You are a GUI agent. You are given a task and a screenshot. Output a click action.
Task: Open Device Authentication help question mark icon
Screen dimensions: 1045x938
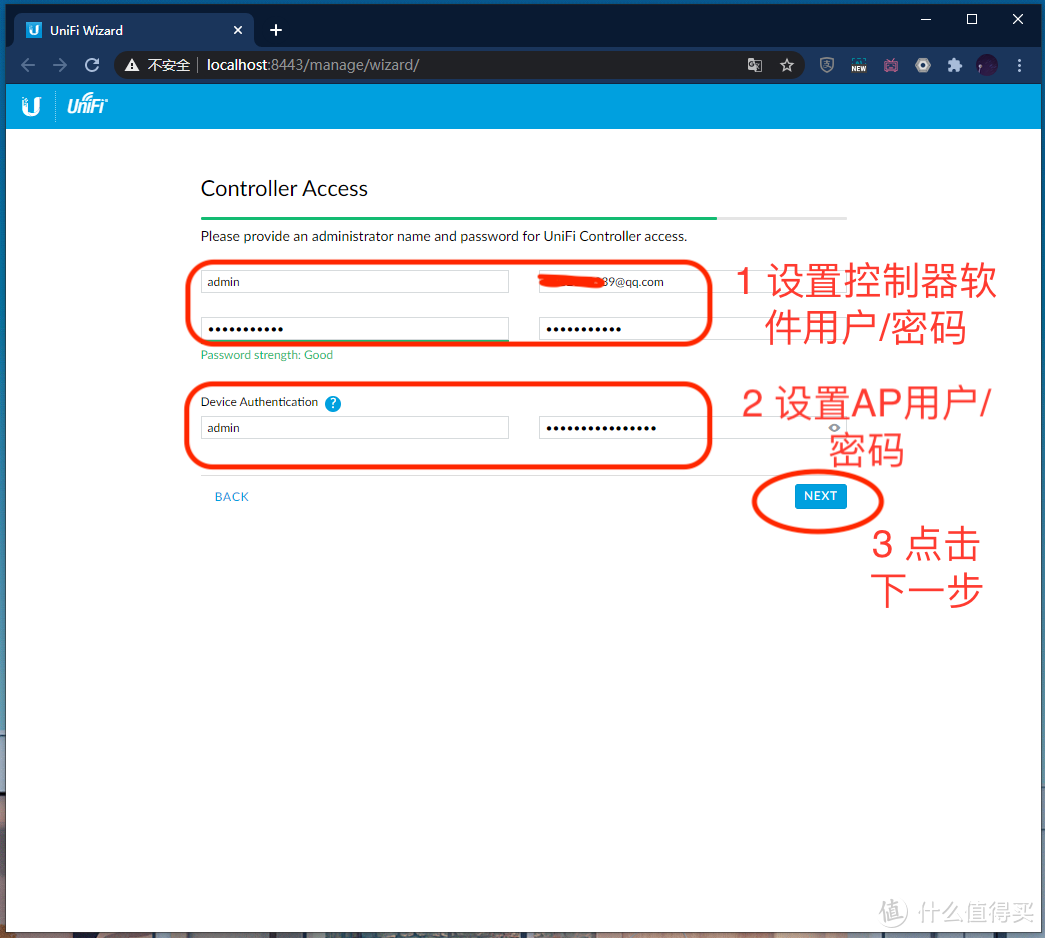coord(333,403)
